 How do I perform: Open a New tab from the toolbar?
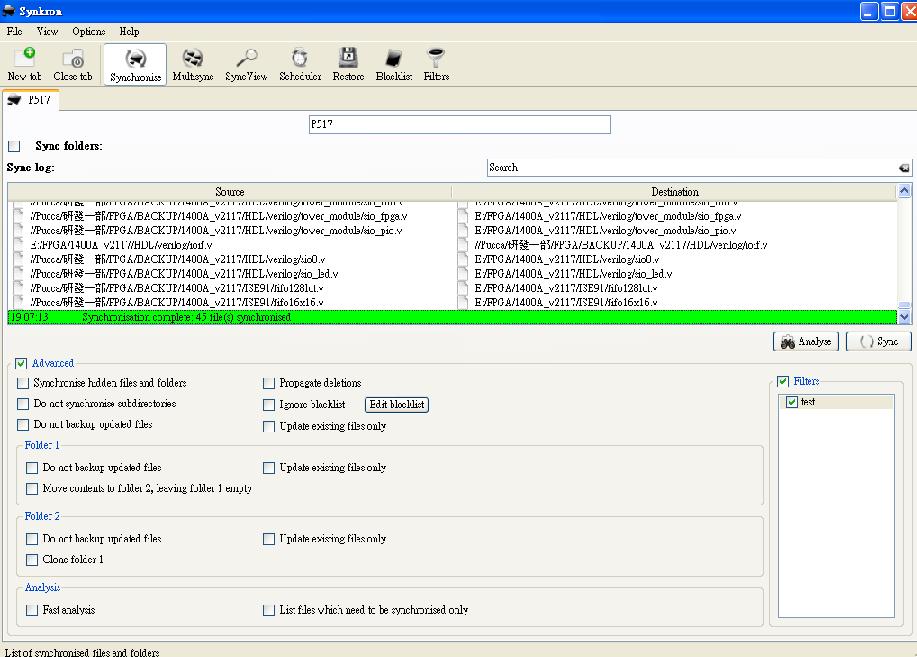click(25, 64)
